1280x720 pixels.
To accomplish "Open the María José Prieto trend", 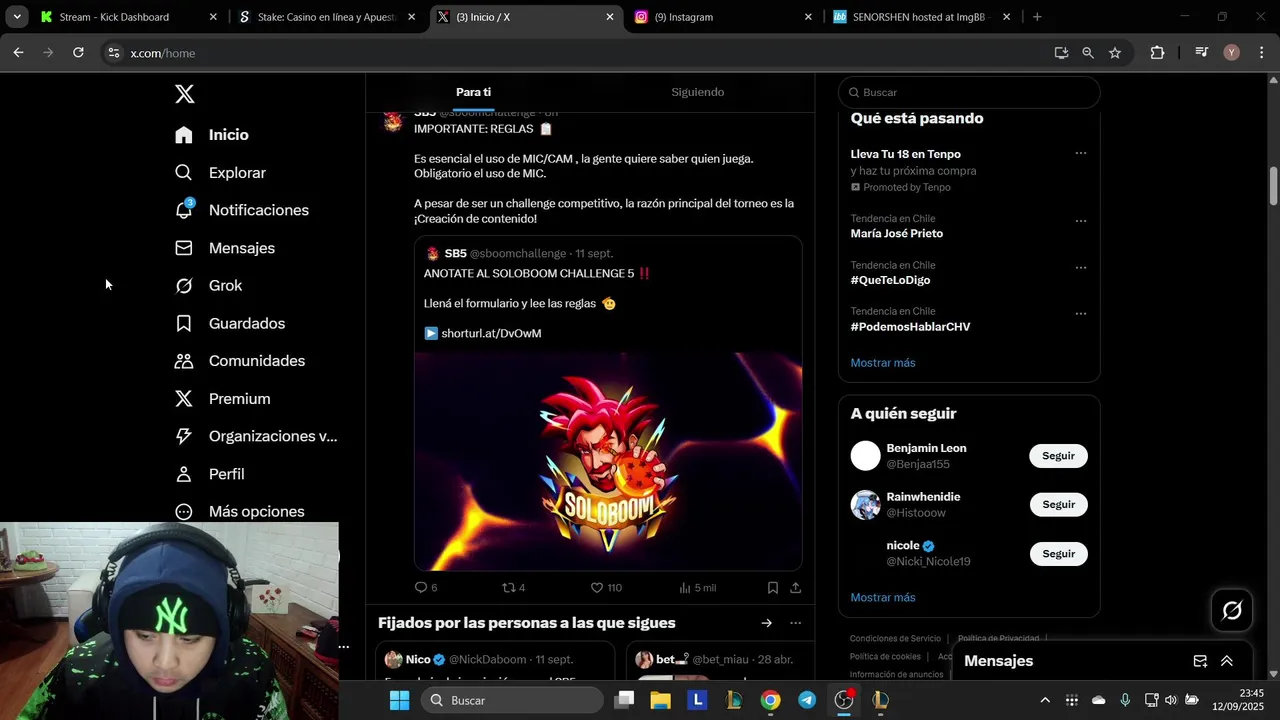I will (897, 234).
